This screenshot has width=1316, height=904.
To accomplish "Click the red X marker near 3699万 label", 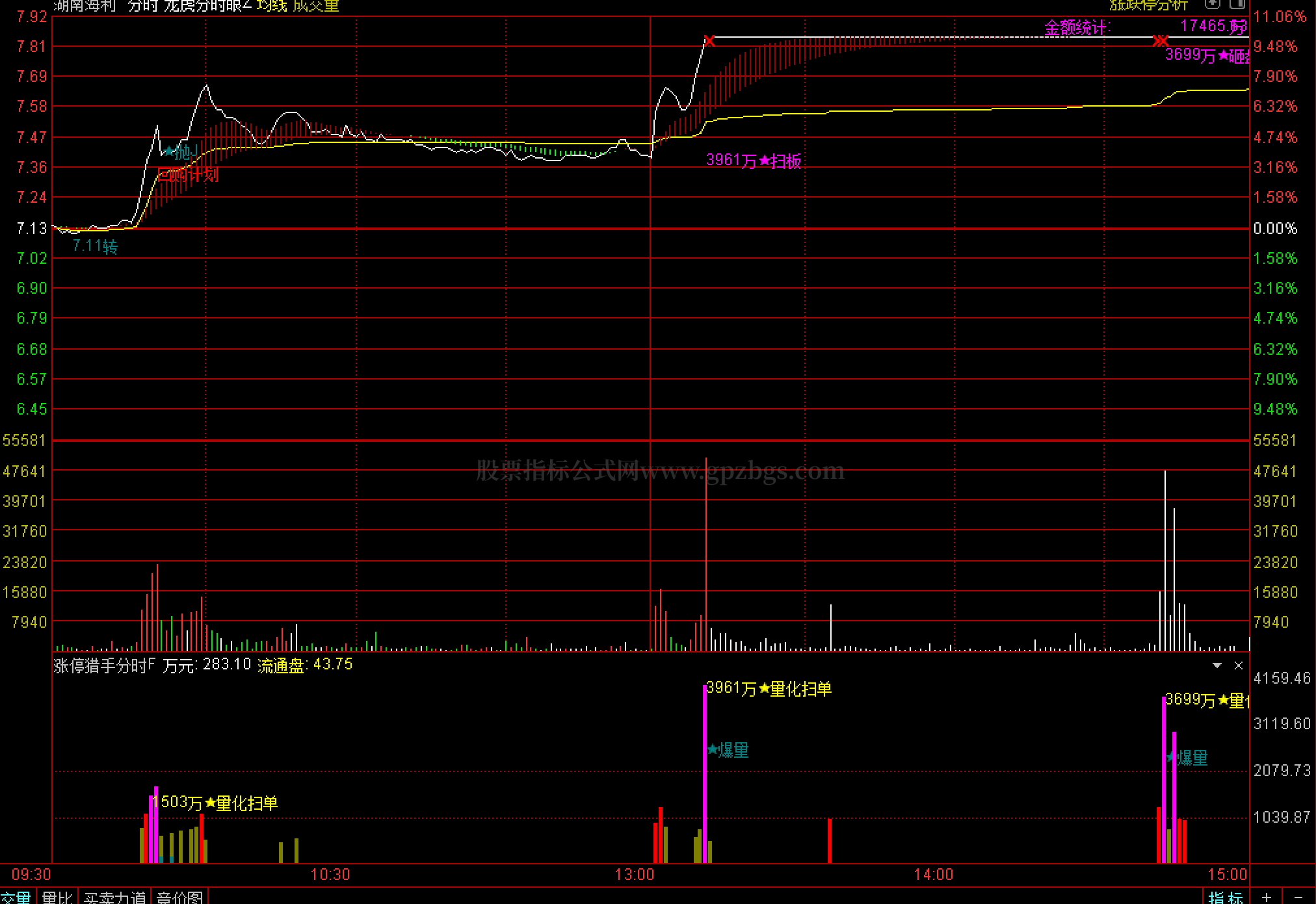I will click(x=1161, y=41).
